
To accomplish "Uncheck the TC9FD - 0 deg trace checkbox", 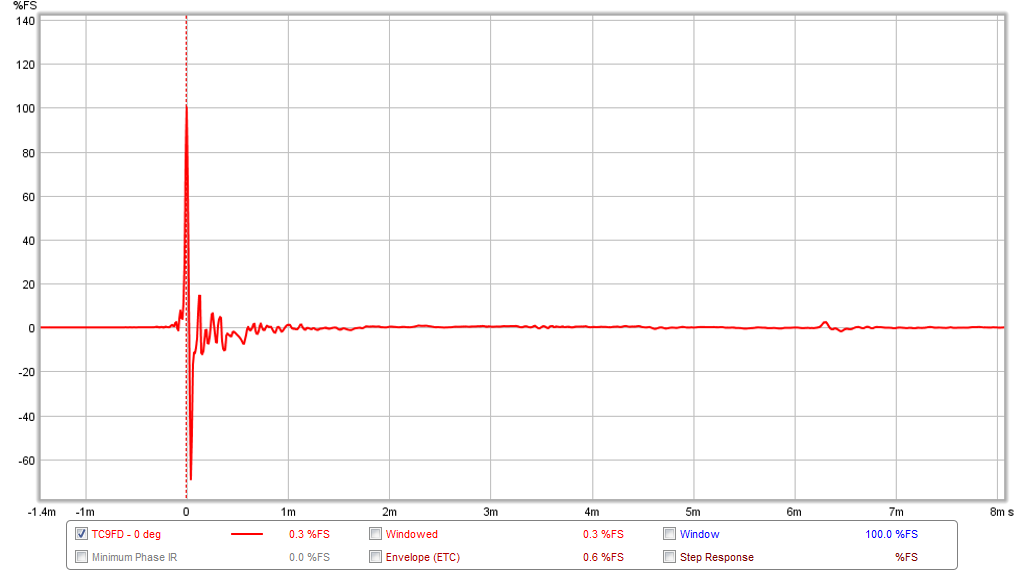I will [82, 534].
